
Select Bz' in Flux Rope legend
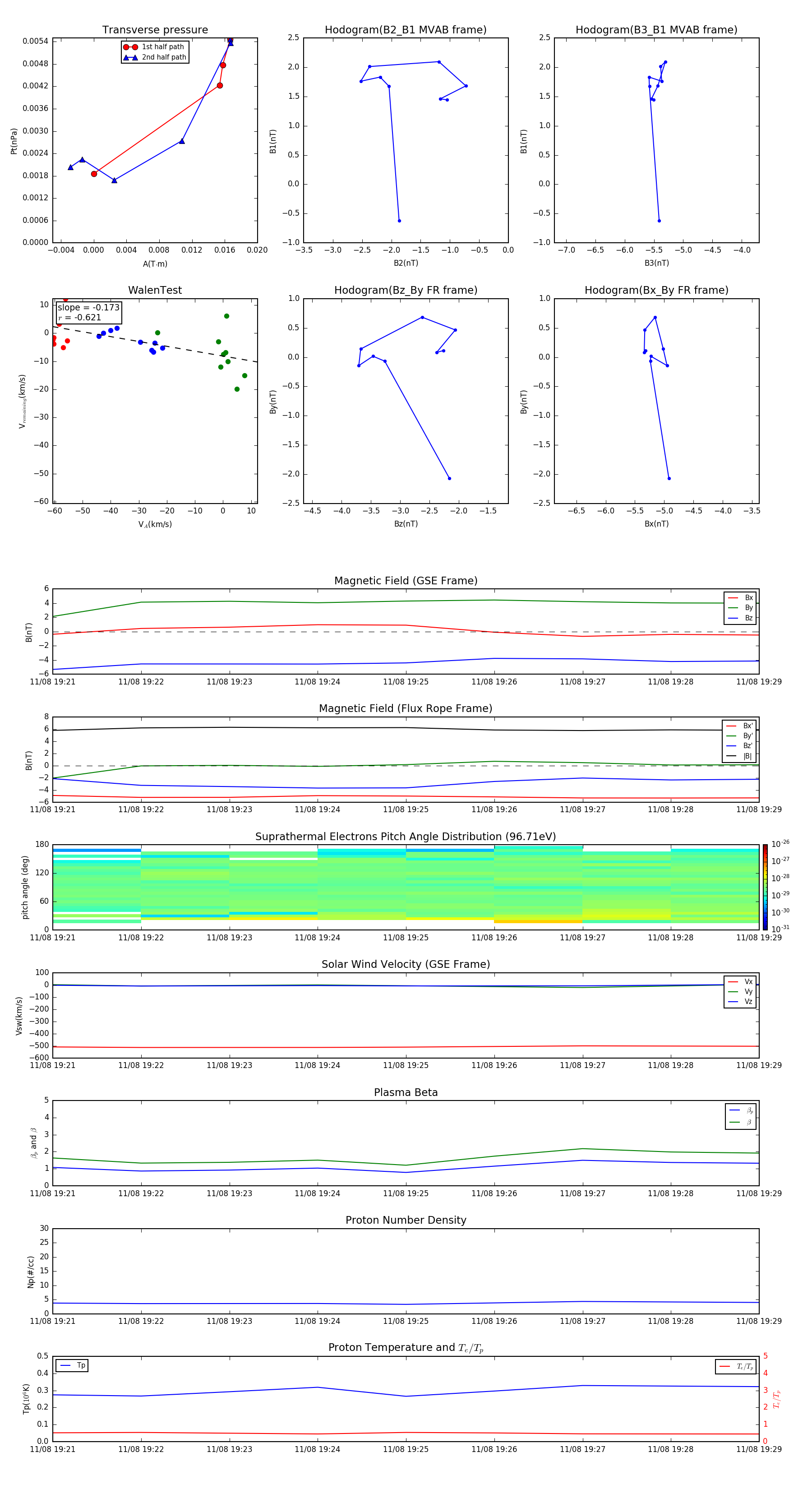(740, 746)
